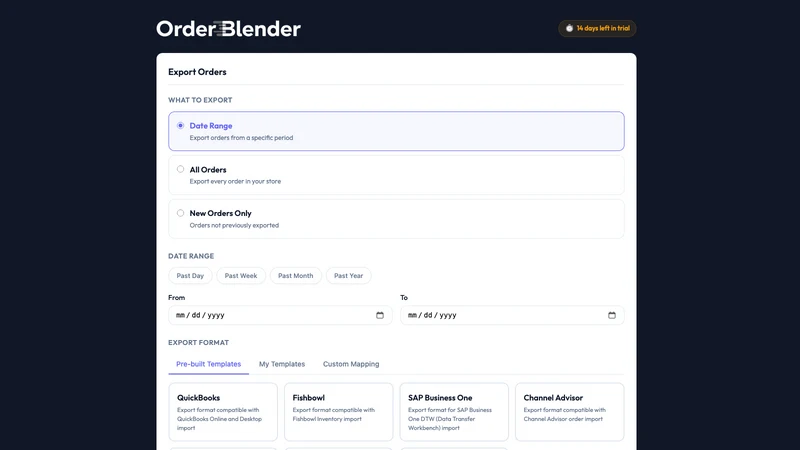The height and width of the screenshot is (450, 800).
Task: Select the New Orders Only radio button
Action: click(x=181, y=213)
